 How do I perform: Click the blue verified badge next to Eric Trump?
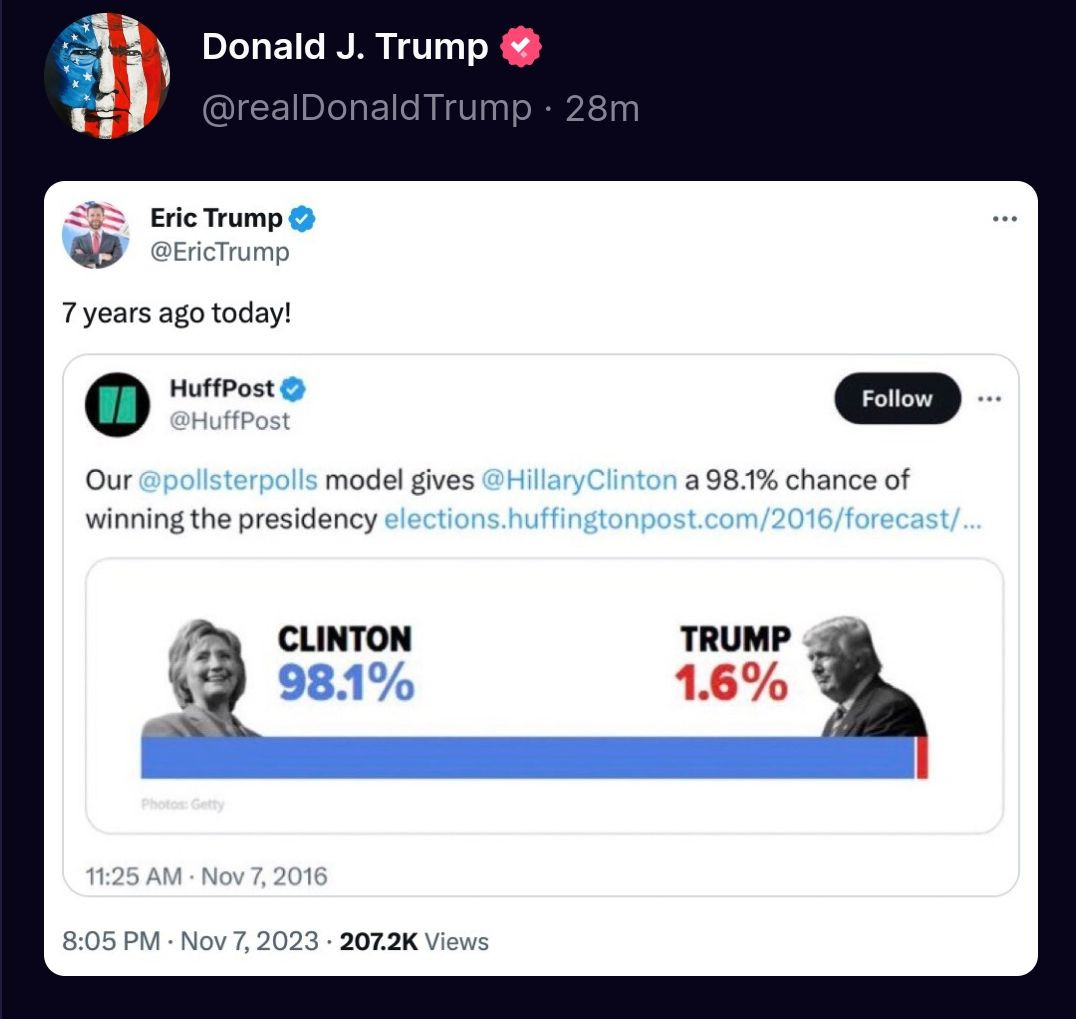302,217
